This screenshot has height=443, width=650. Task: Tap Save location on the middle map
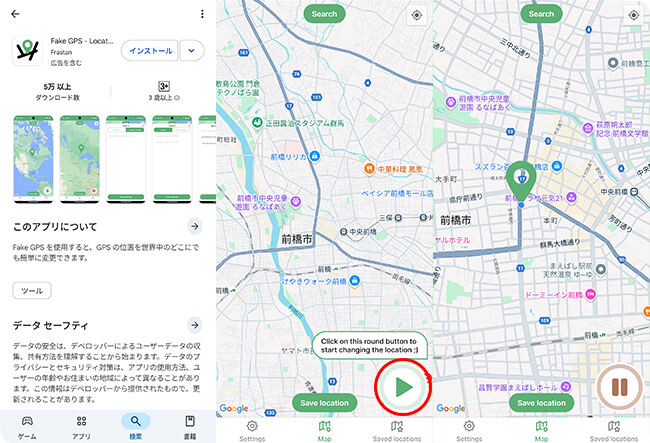click(324, 403)
